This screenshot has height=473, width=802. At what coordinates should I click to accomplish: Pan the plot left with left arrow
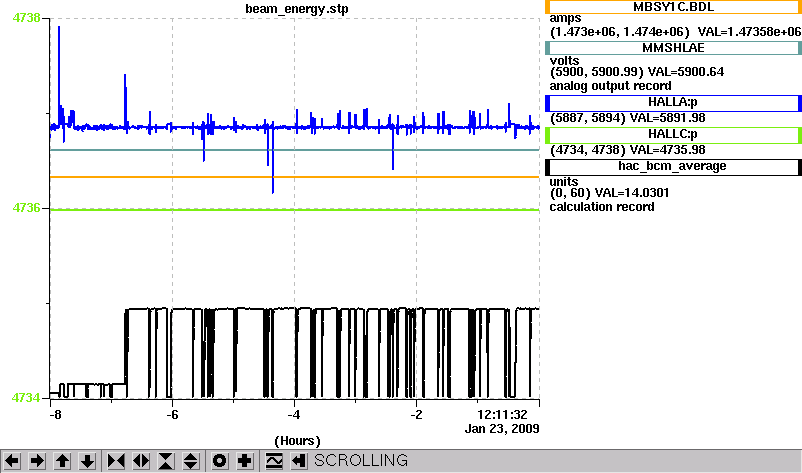pos(12,461)
